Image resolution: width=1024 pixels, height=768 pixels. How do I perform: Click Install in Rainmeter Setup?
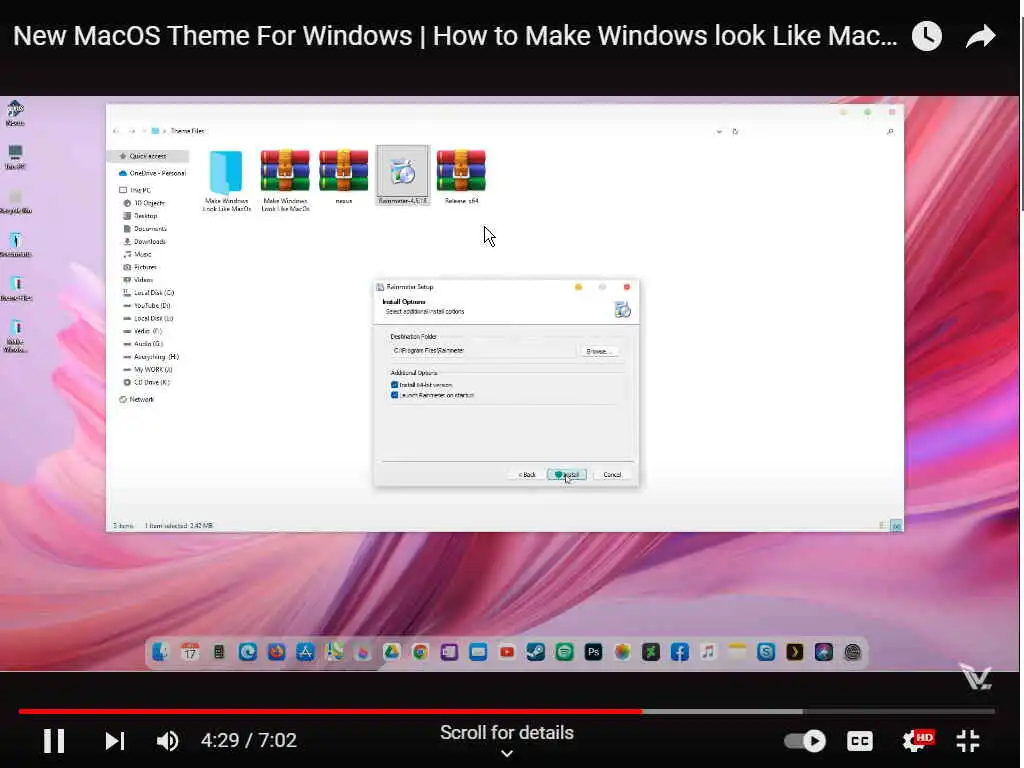click(x=566, y=475)
